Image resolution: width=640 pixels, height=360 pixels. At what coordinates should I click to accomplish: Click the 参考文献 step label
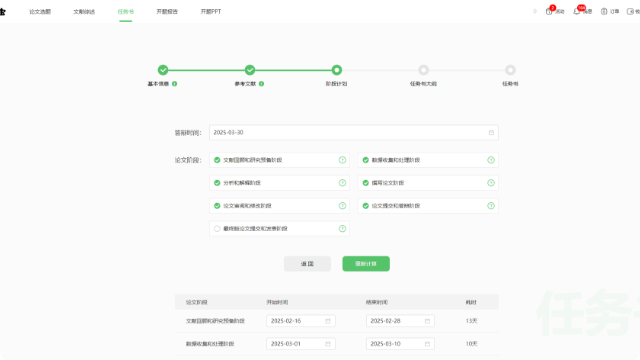pos(245,84)
